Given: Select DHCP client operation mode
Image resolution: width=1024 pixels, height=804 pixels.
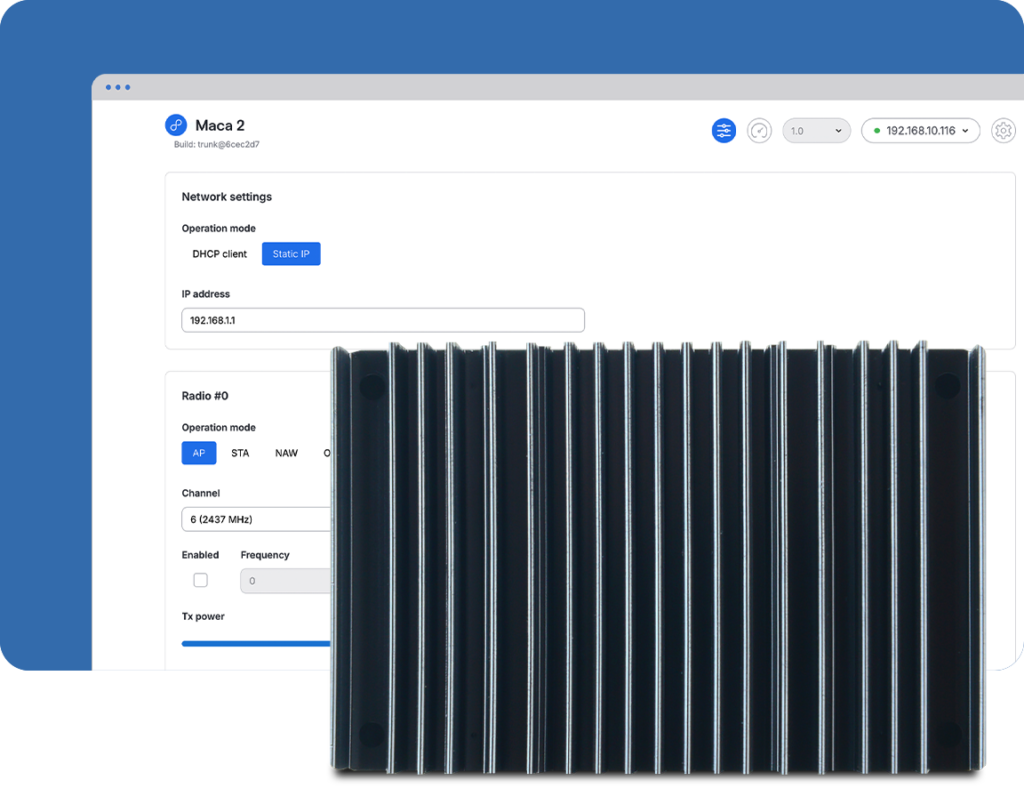Looking at the screenshot, I should (x=220, y=254).
